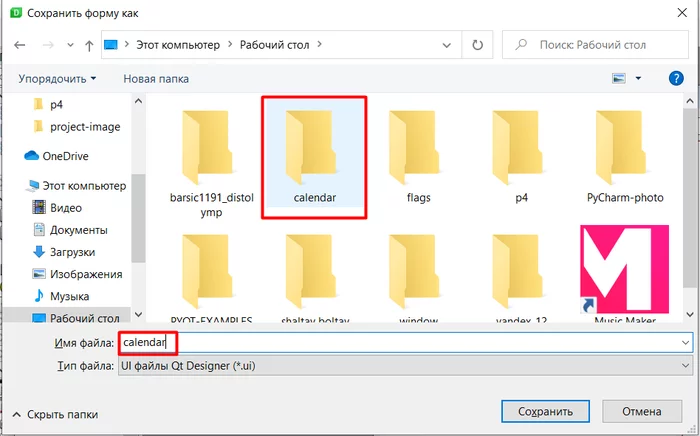The image size is (700, 436).
Task: Expand the file type combo box
Action: (x=405, y=366)
